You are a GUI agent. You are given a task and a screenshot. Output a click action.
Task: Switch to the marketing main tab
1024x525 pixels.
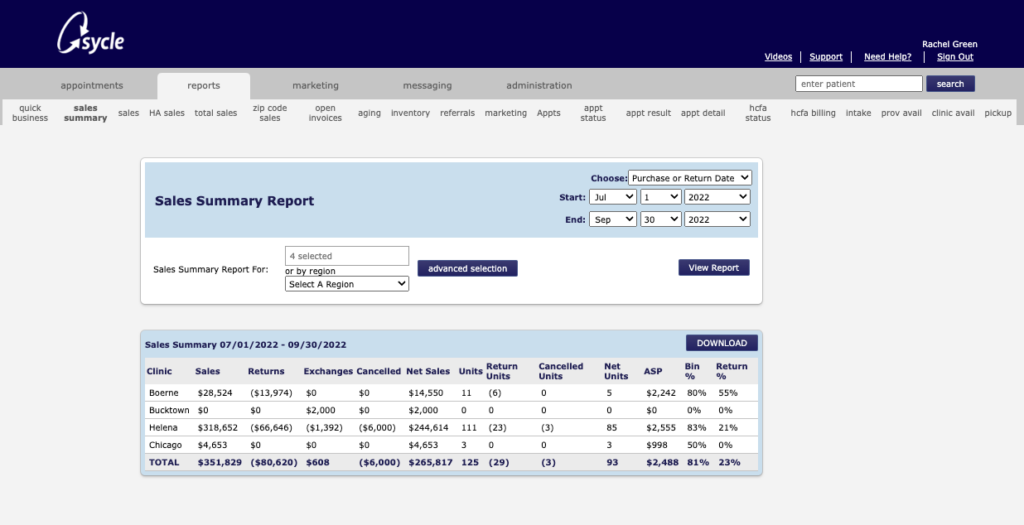(315, 86)
